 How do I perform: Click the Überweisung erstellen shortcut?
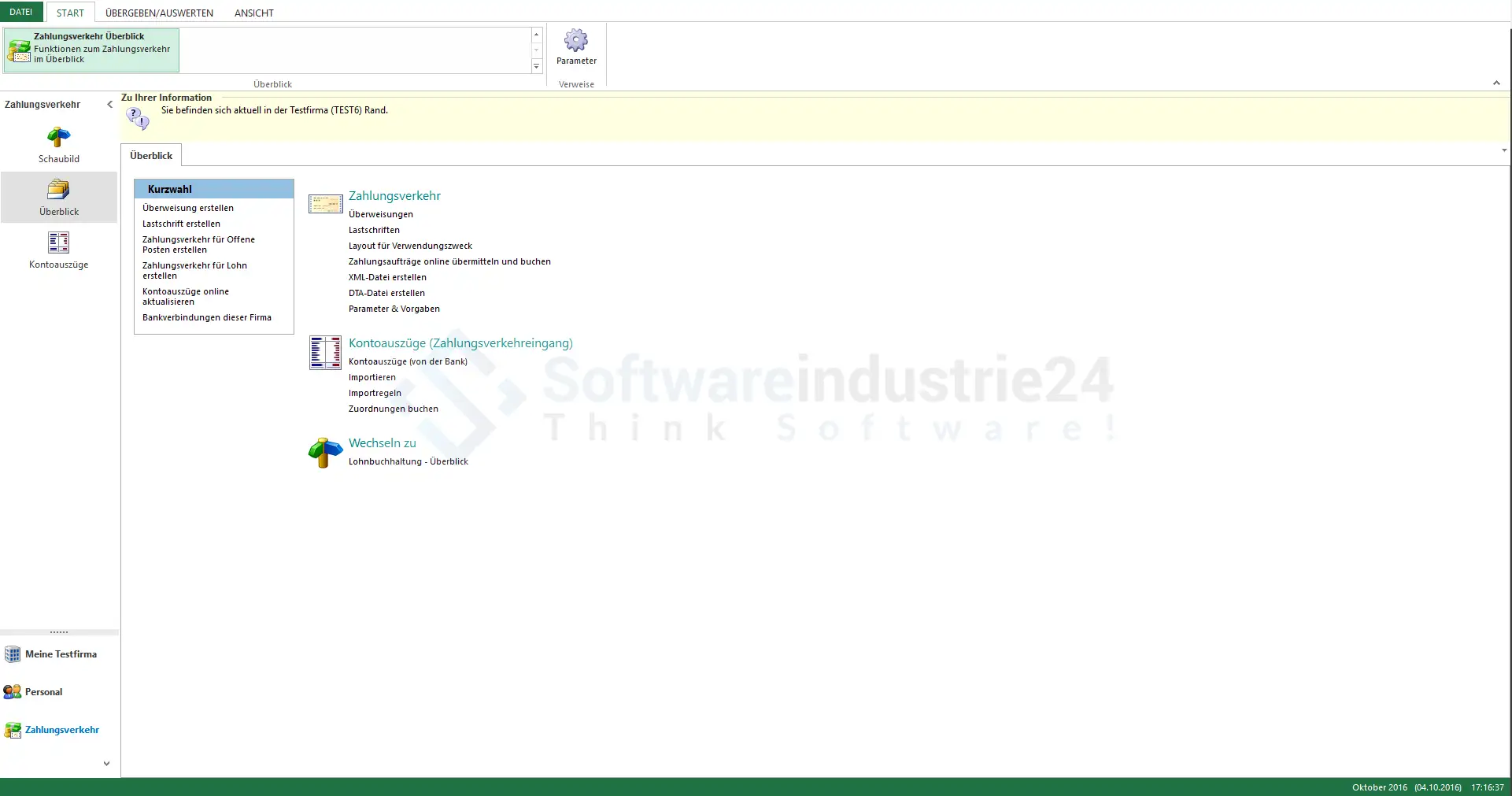[x=188, y=208]
